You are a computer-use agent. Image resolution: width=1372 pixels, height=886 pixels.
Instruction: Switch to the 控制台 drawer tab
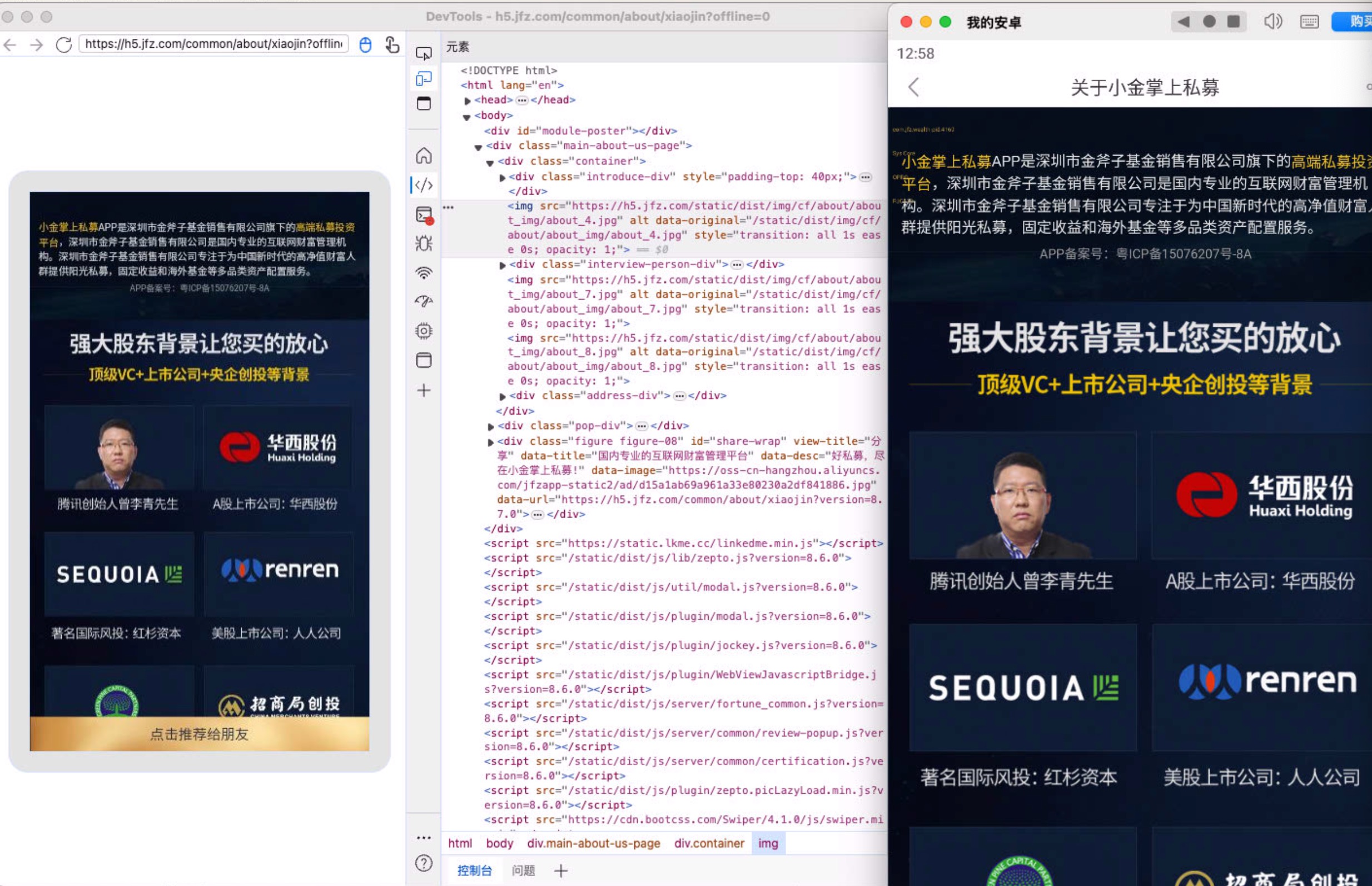point(475,870)
